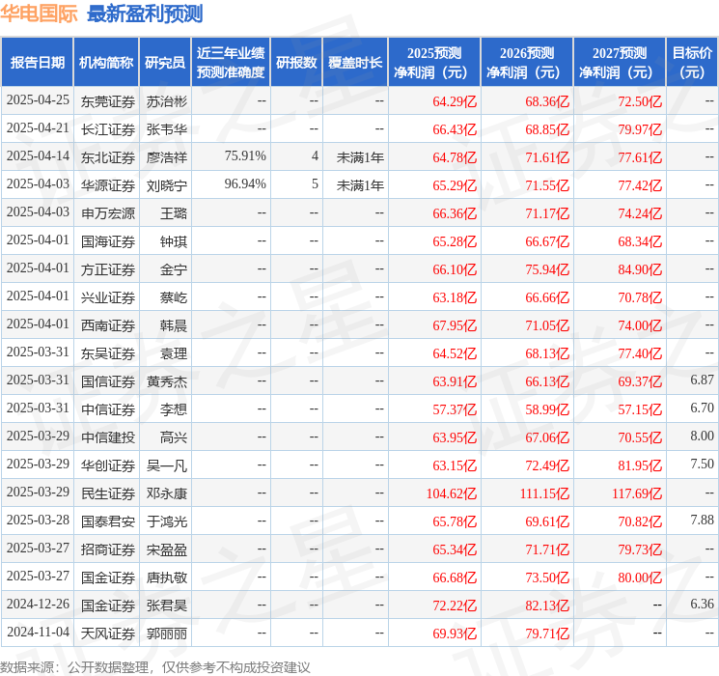Click the 覆盖时长 column header
This screenshot has height=676, width=719.
point(355,62)
